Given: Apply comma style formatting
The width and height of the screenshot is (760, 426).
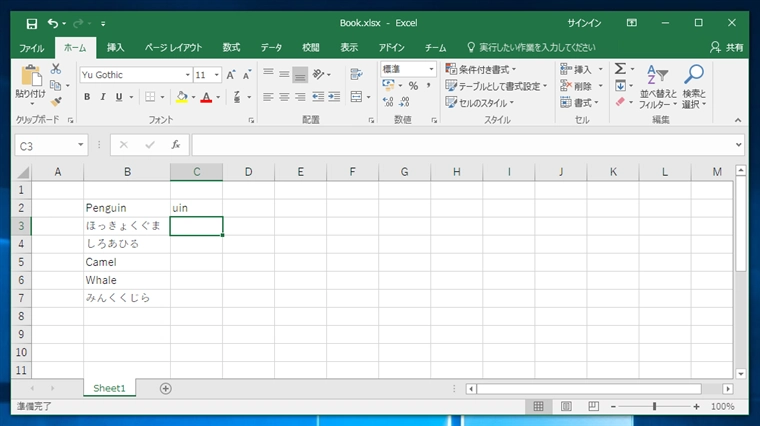Looking at the screenshot, I should click(x=428, y=86).
